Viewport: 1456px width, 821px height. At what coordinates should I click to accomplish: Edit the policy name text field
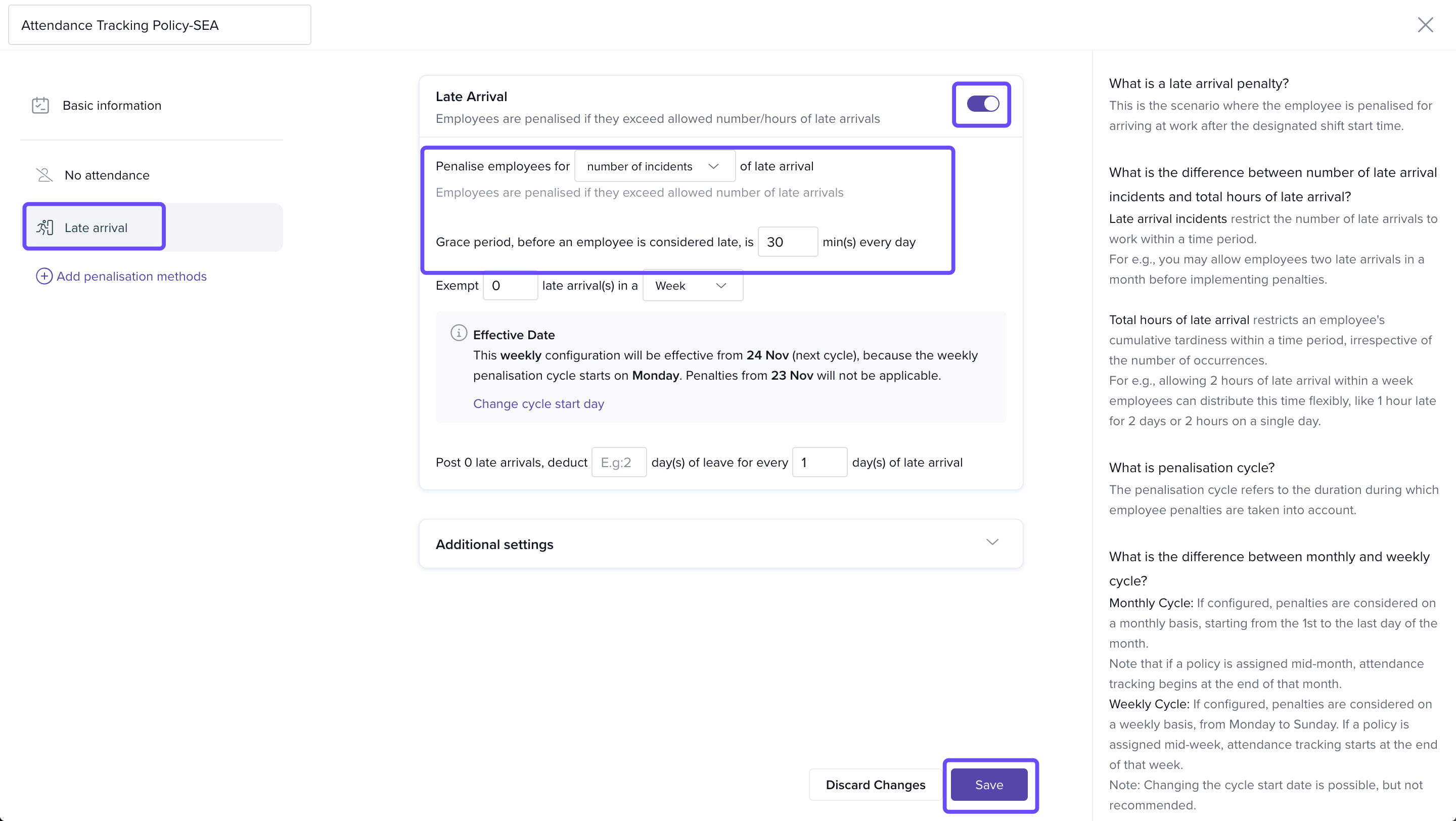coord(159,25)
